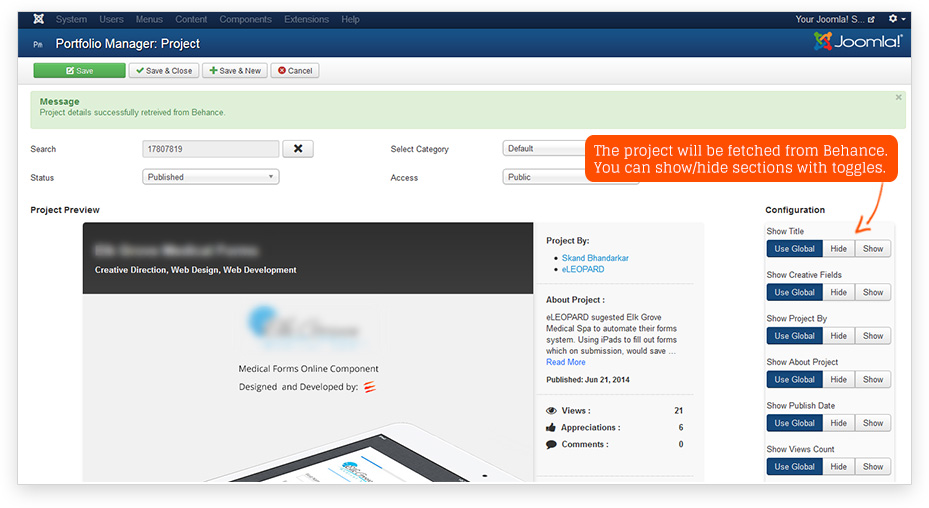This screenshot has width=929, height=508.
Task: Expand the Select Category dropdown
Action: click(545, 149)
